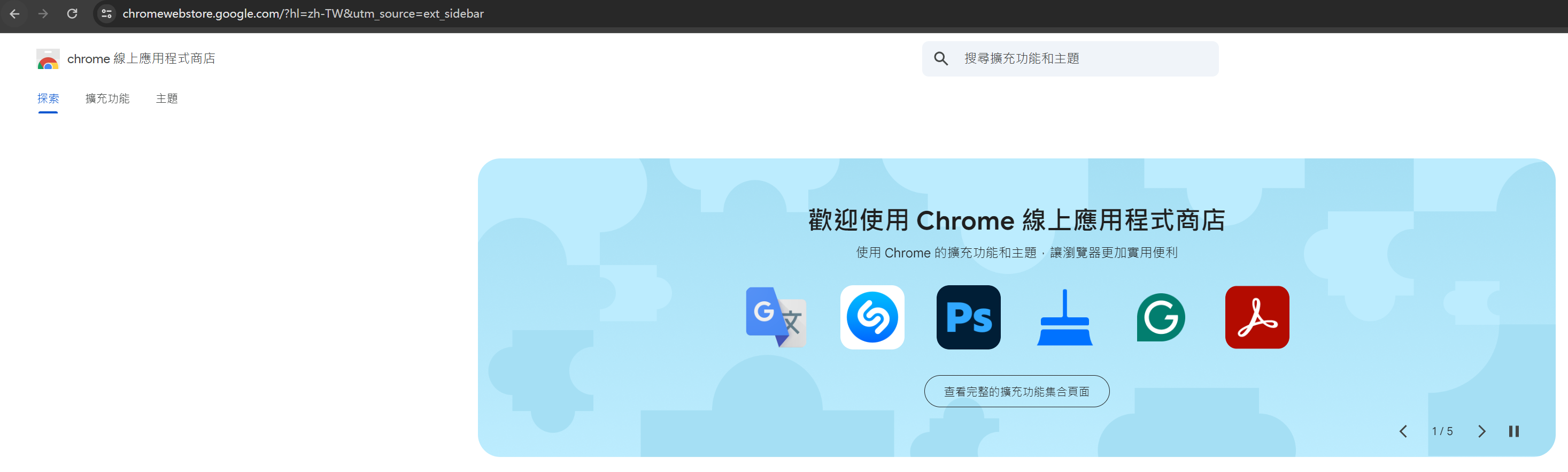Image resolution: width=1568 pixels, height=472 pixels.
Task: Select the 探索 tab
Action: click(x=48, y=98)
